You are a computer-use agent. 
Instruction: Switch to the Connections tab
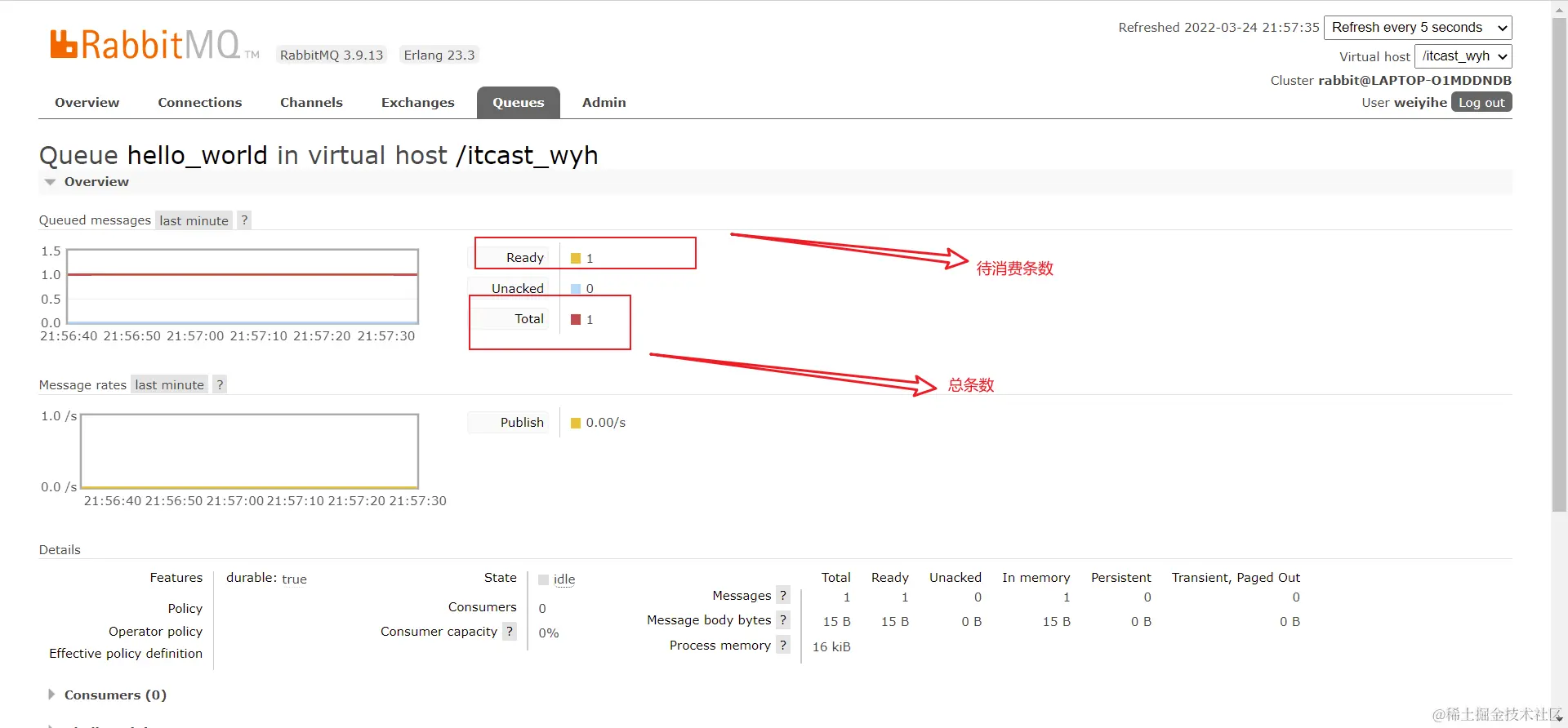199,103
